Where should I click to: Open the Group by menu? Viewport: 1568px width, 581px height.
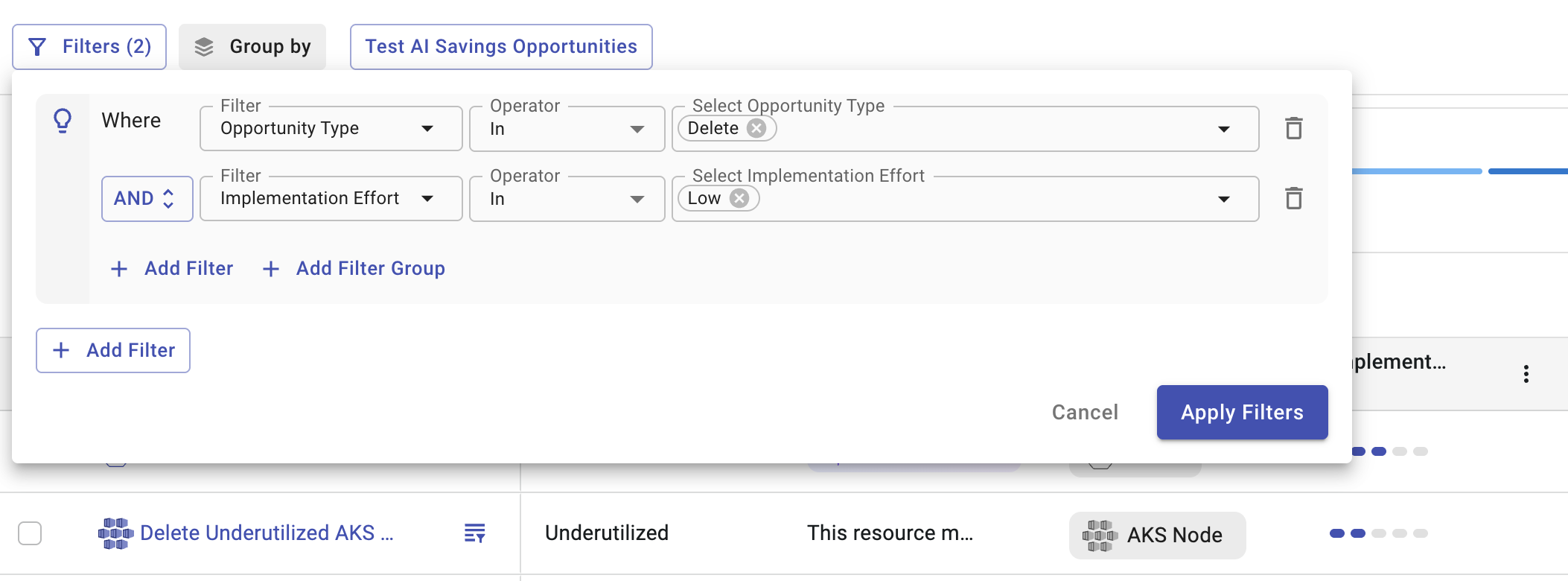pyautogui.click(x=252, y=47)
